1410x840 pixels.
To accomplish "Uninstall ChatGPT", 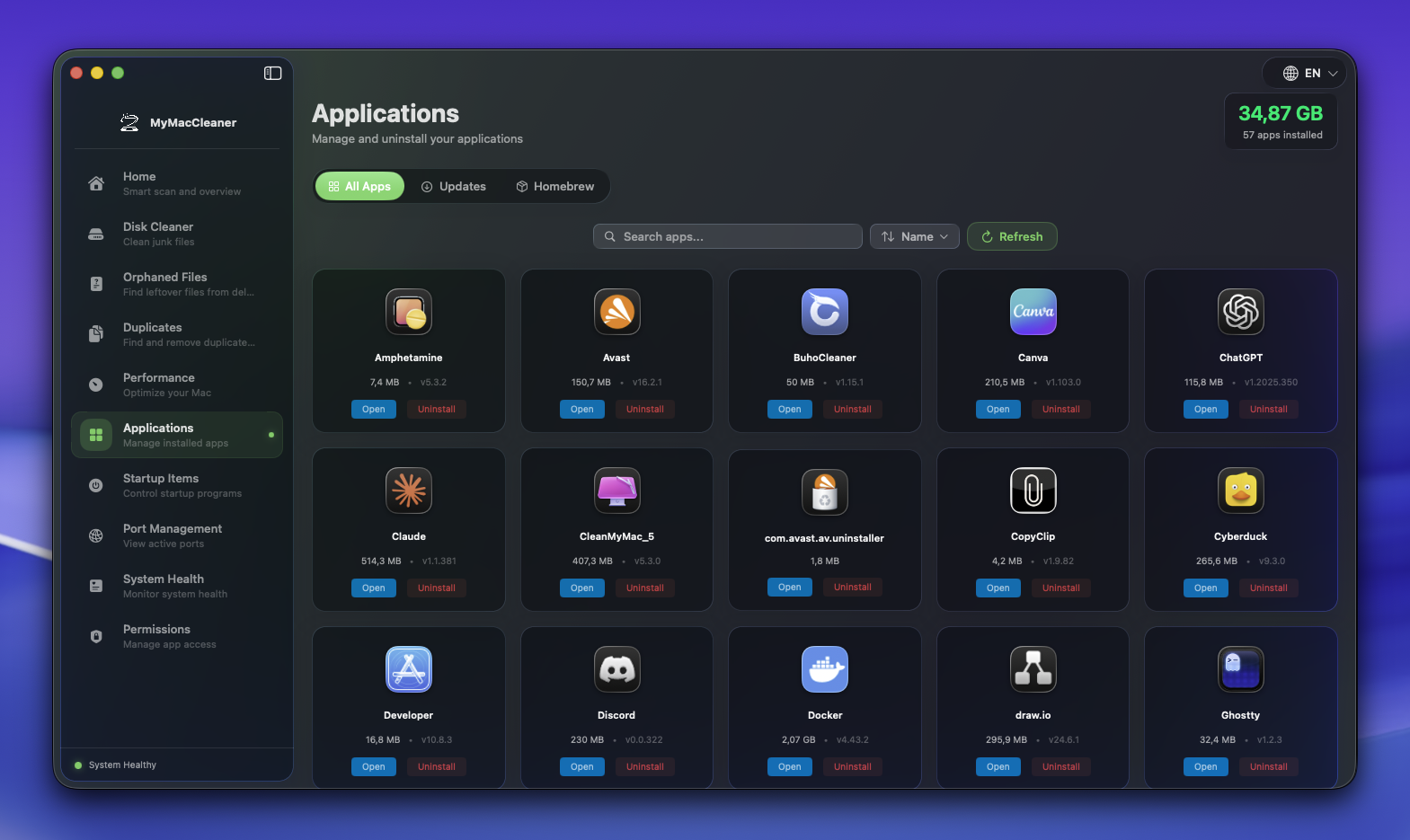I will 1269,409.
